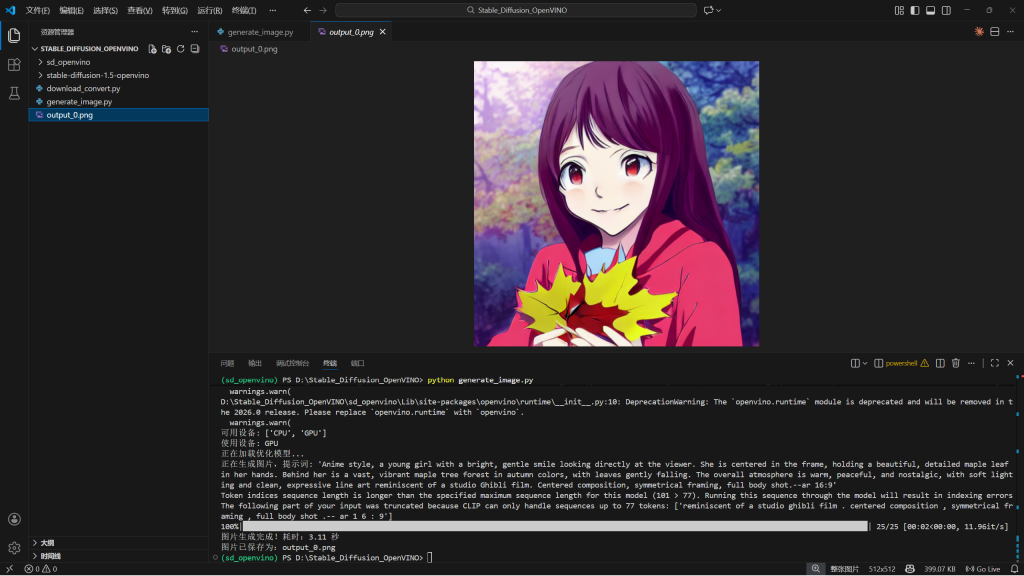Expand the sd_openvino folder
Screen dimensions: 1024x576
[x=67, y=62]
